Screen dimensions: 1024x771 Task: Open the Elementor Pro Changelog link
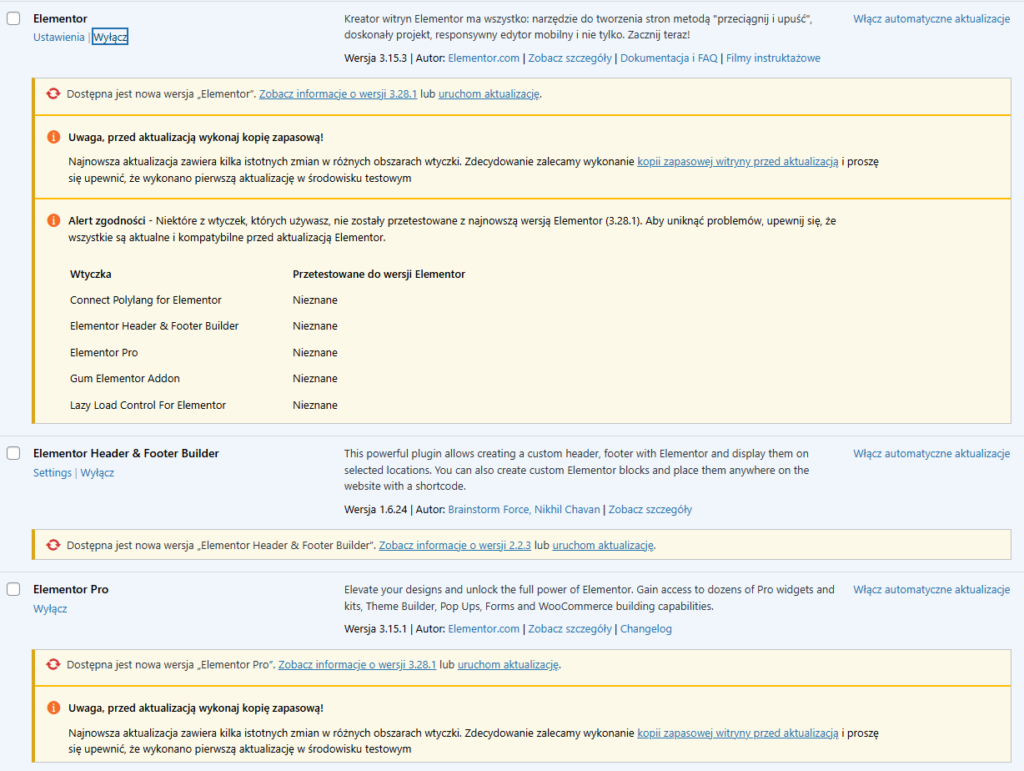[646, 629]
